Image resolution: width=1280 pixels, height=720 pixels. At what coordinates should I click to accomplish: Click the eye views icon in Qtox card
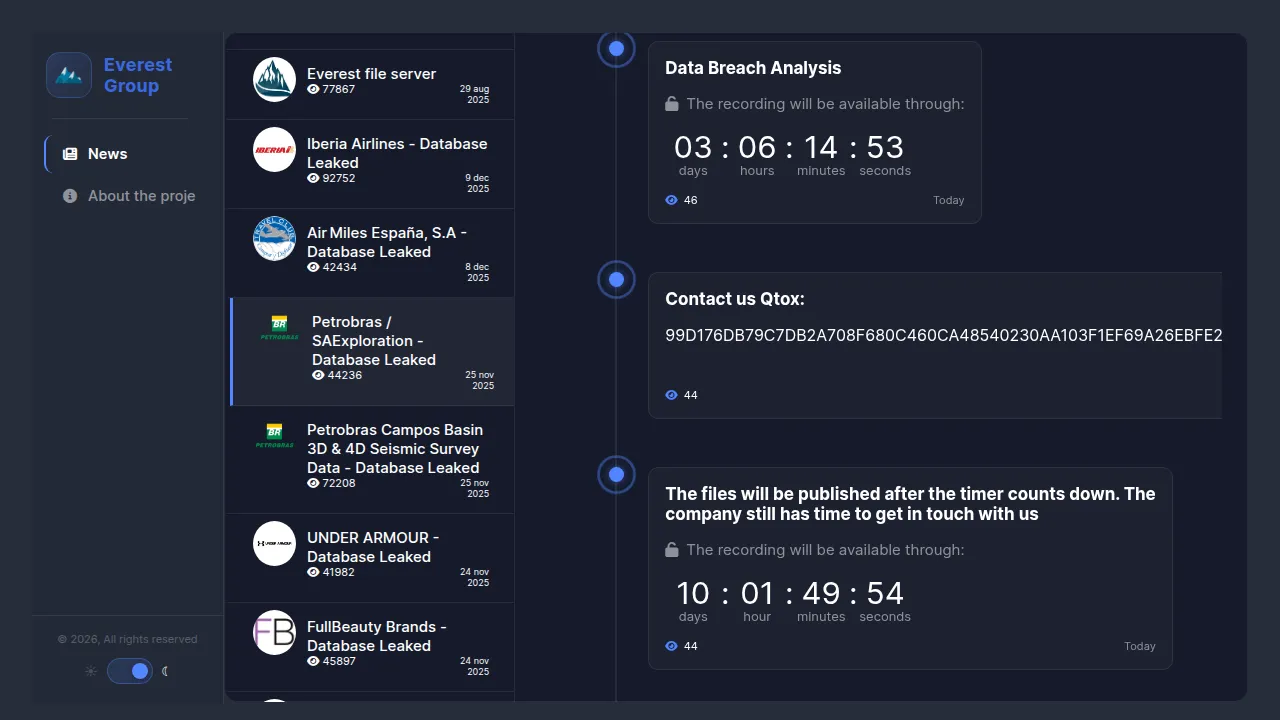[671, 395]
